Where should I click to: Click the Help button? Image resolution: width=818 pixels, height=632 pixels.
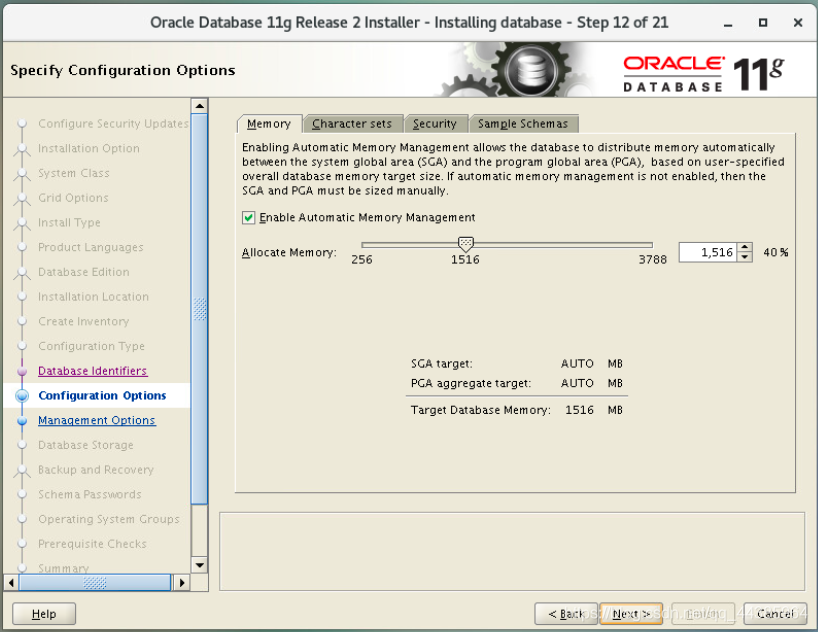[44, 614]
